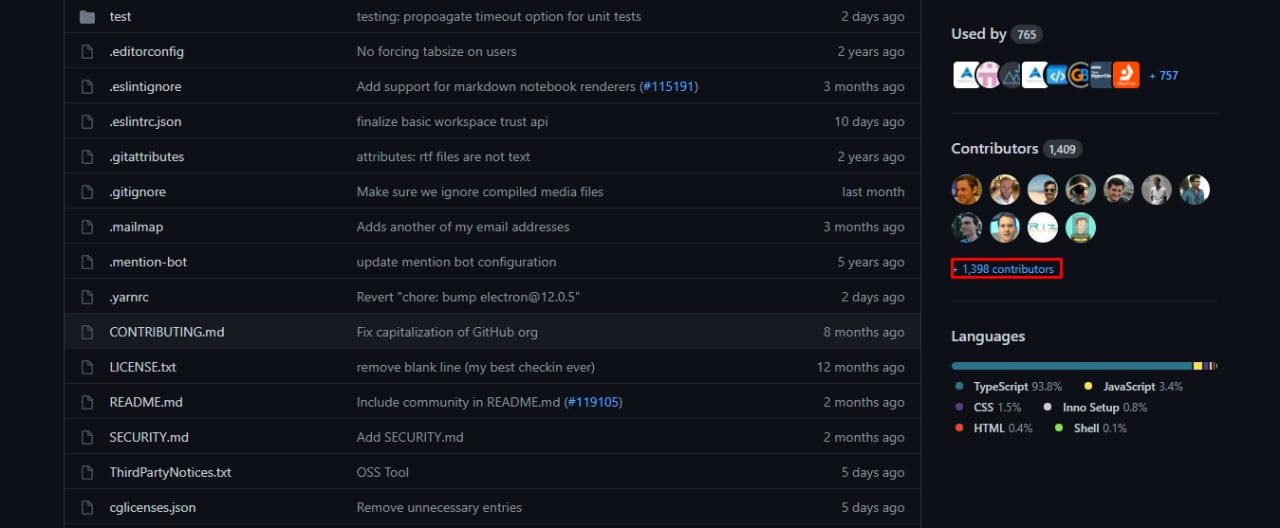Image resolution: width=1280 pixels, height=528 pixels.
Task: Open the test folder icon
Action: pos(87,17)
